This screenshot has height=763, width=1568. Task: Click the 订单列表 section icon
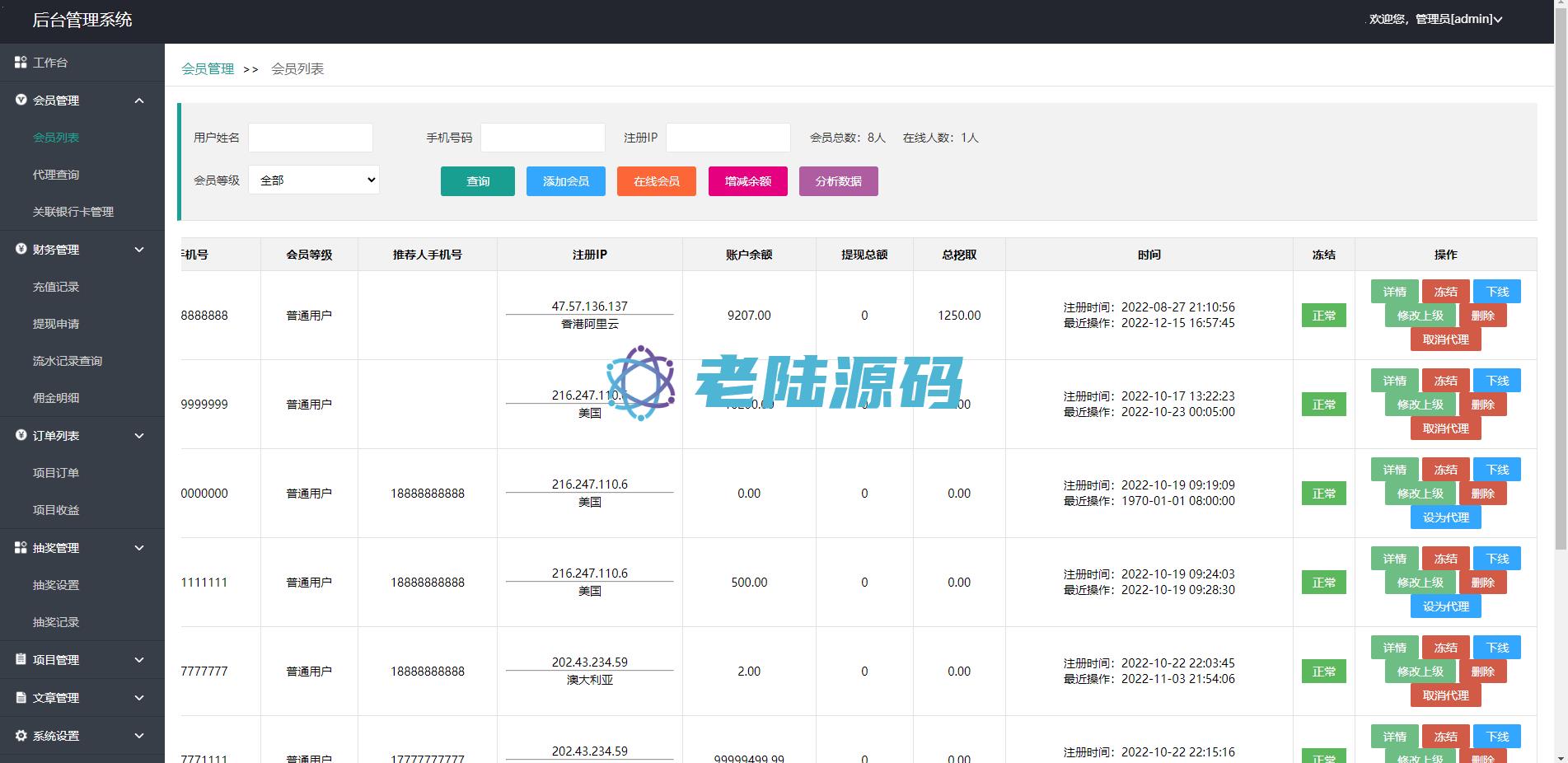pos(21,435)
